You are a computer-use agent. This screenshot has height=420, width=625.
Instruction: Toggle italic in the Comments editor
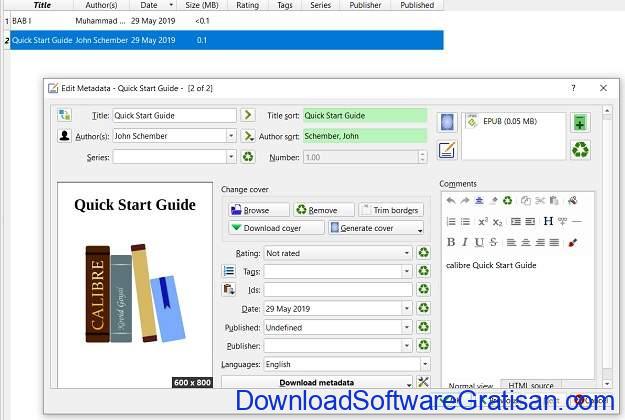465,242
